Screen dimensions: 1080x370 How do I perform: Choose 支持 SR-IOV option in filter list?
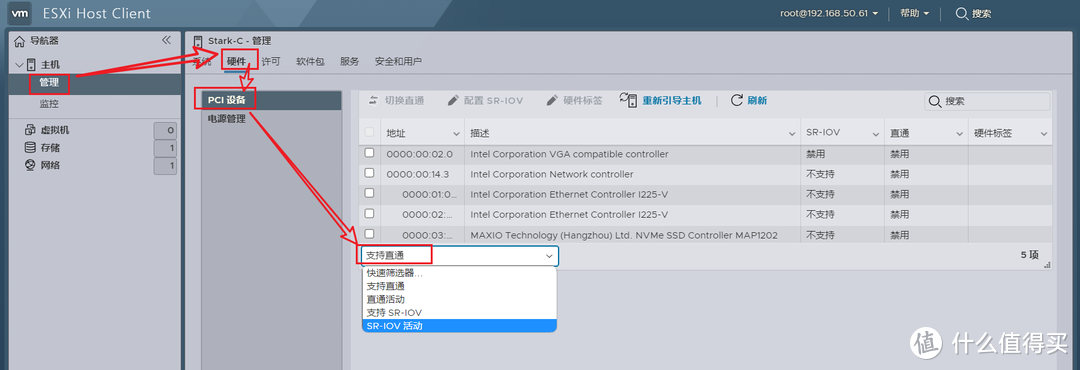click(x=459, y=312)
